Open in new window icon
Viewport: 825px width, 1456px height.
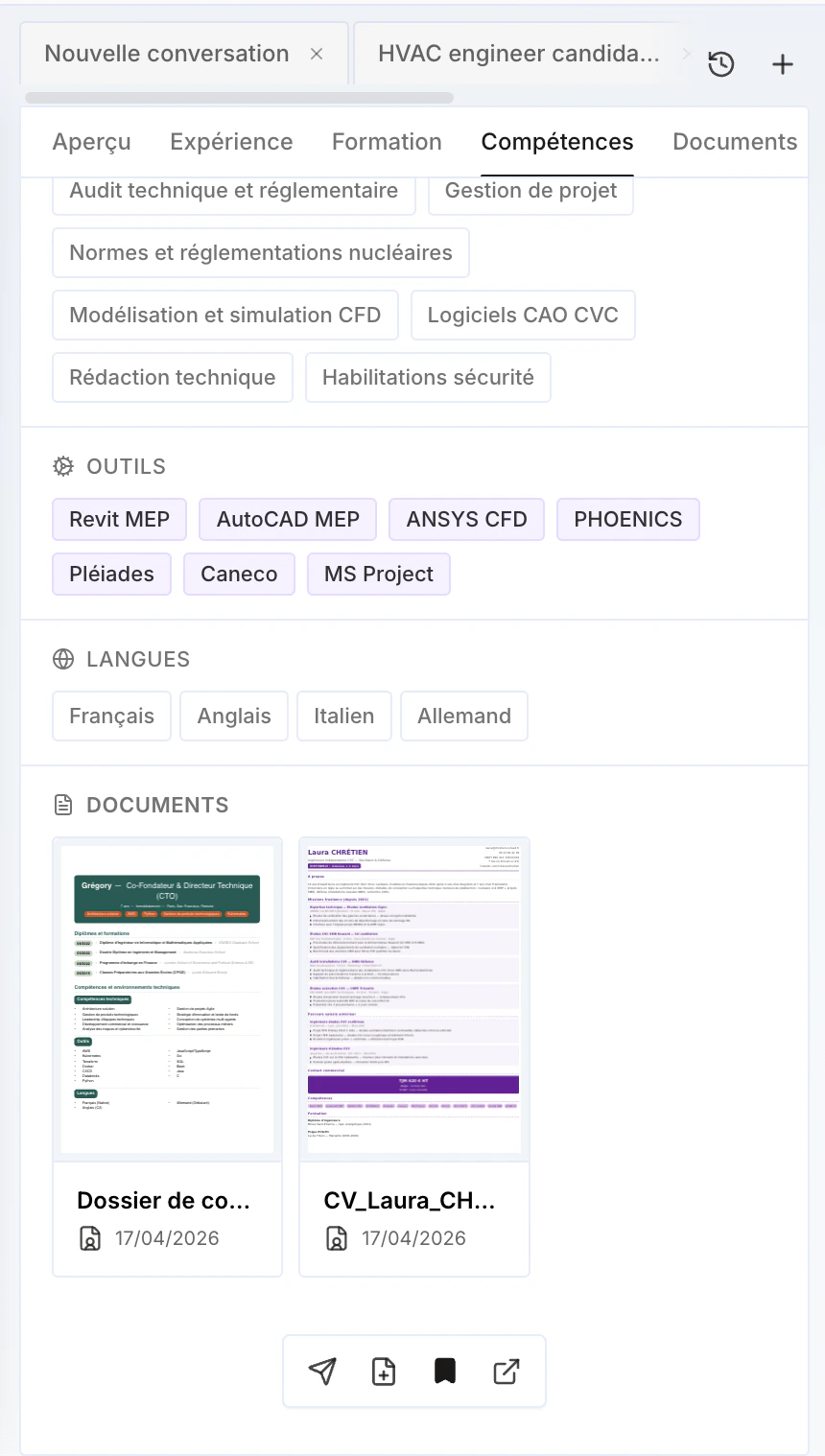[507, 1372]
